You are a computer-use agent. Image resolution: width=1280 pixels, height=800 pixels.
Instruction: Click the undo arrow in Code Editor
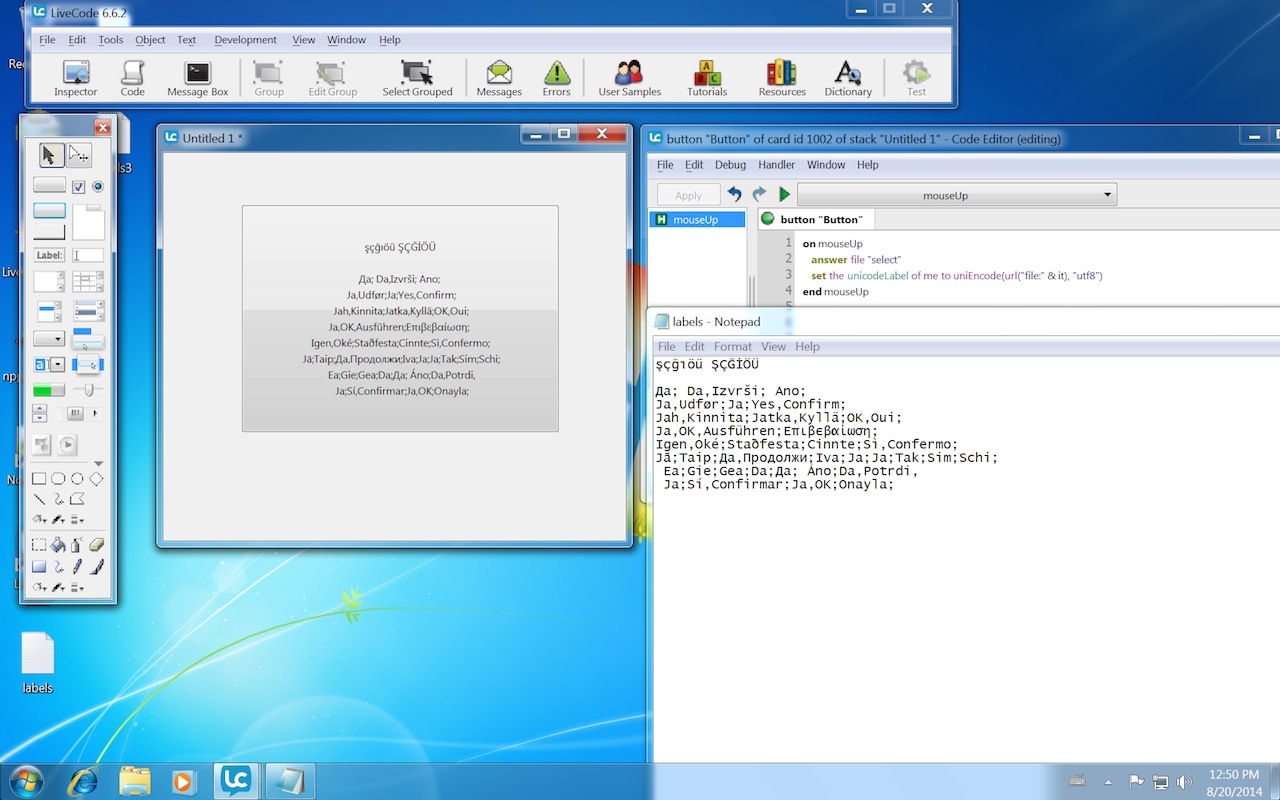point(735,195)
